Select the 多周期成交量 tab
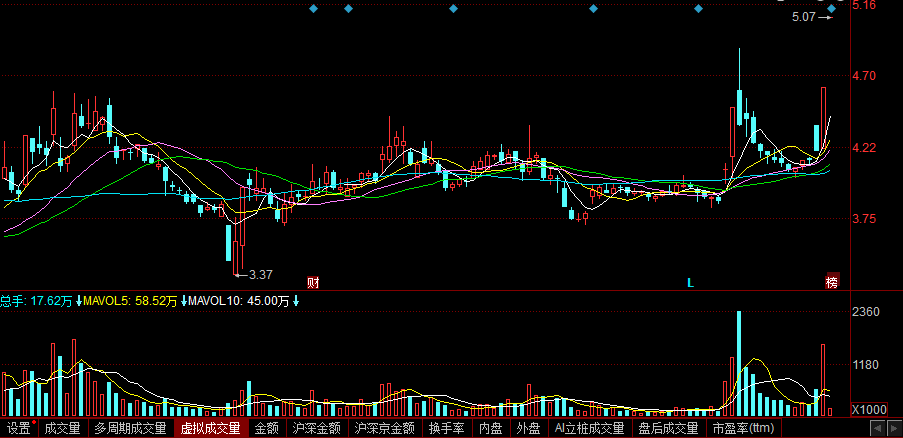This screenshot has width=903, height=438. tap(130, 429)
